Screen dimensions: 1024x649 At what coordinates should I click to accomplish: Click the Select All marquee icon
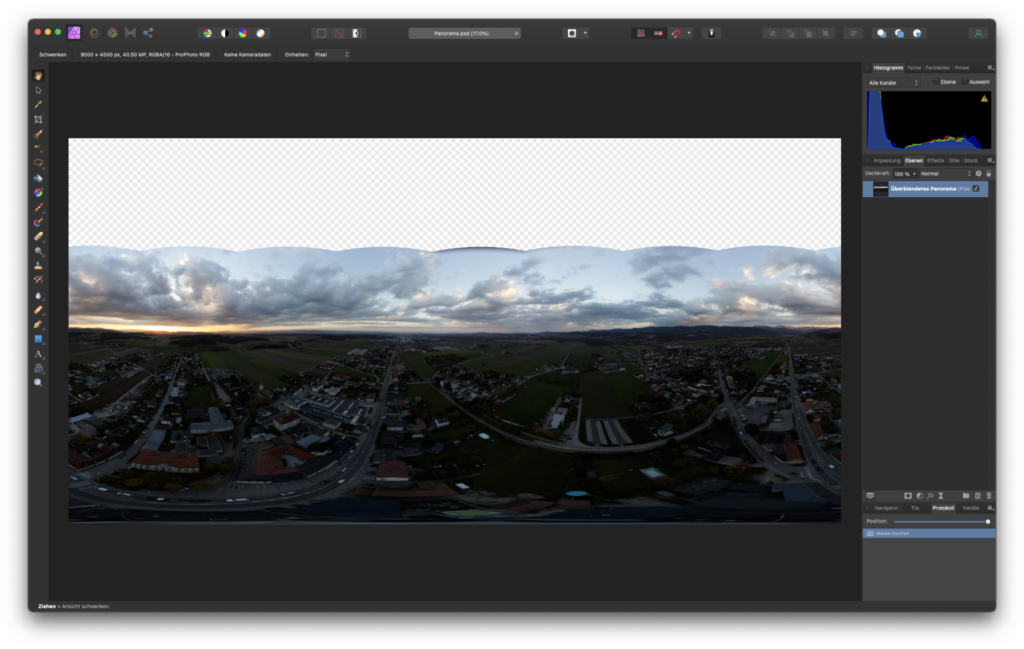tap(321, 33)
